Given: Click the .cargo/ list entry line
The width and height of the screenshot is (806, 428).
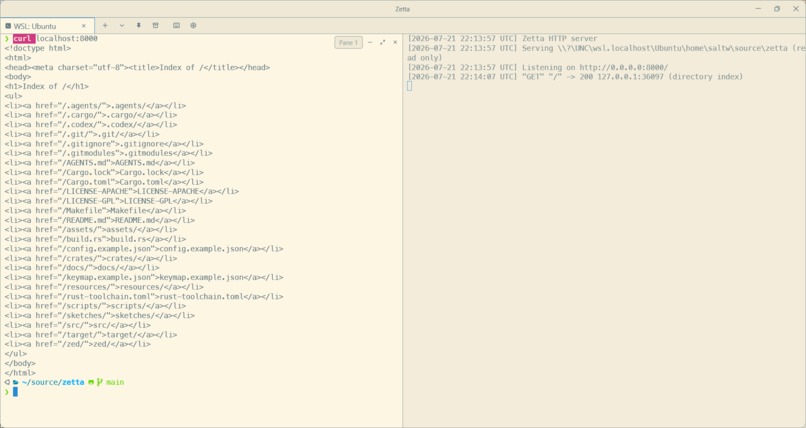Looking at the screenshot, I should [x=91, y=115].
